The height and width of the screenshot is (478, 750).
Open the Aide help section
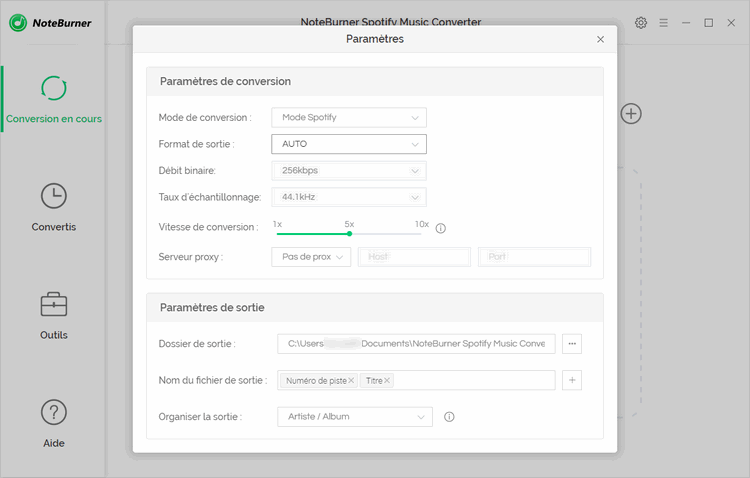click(x=54, y=423)
